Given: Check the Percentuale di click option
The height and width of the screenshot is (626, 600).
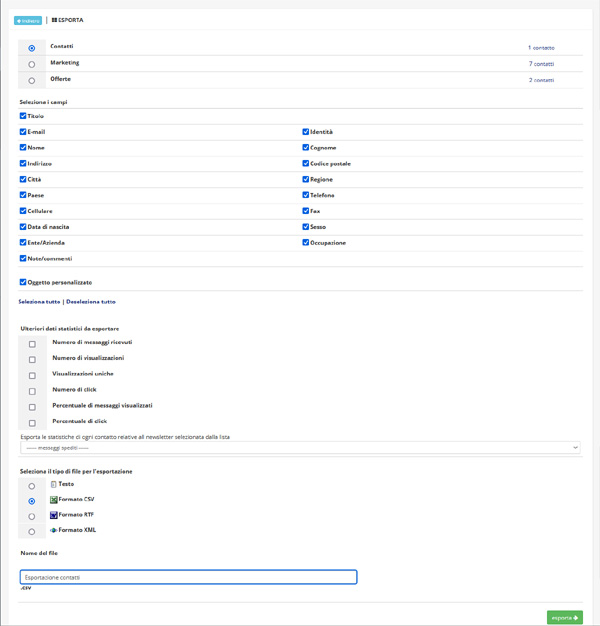Looking at the screenshot, I should tap(32, 423).
